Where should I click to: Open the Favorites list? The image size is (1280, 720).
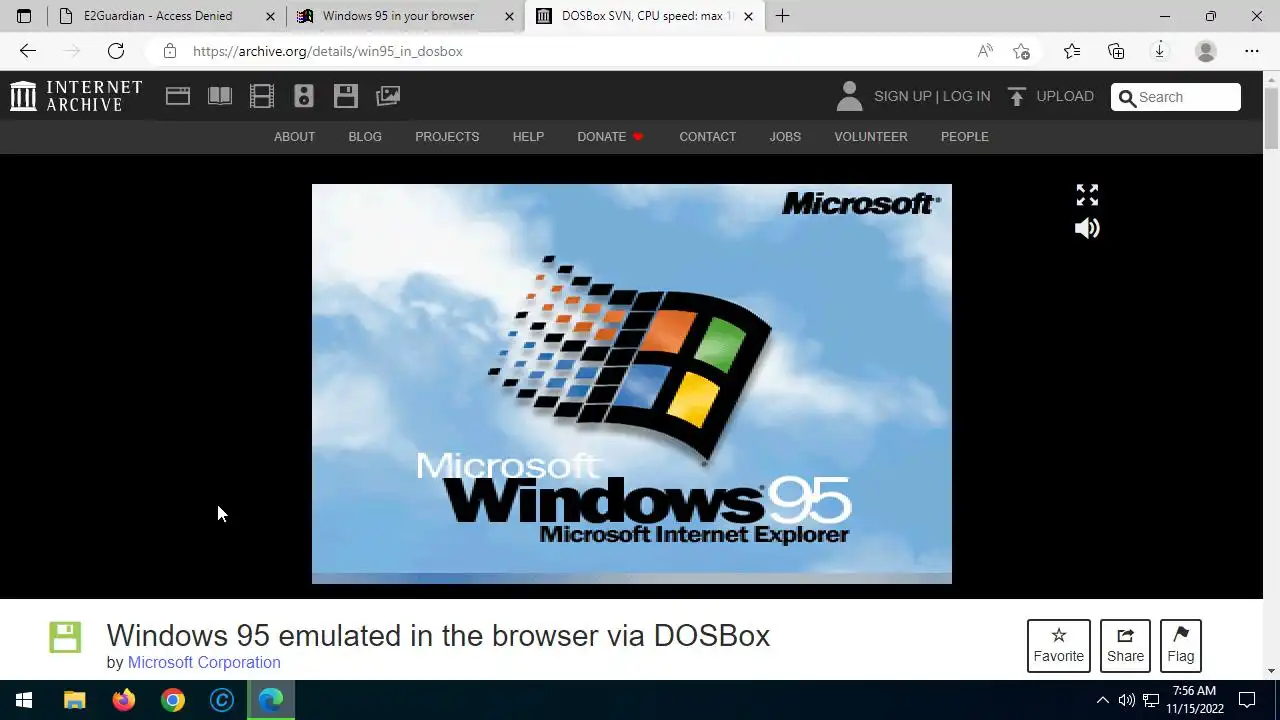1072,51
